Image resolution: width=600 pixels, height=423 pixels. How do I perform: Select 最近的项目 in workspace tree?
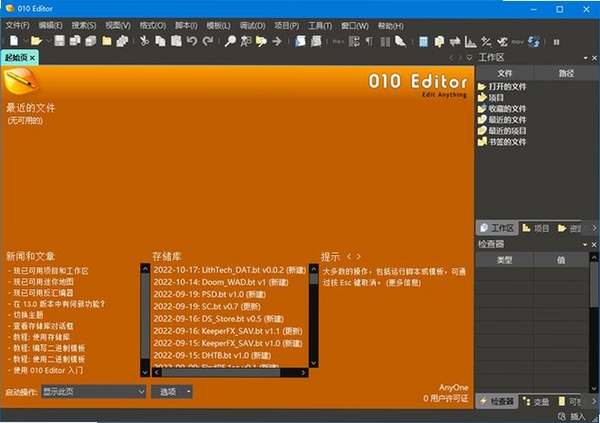[x=507, y=131]
